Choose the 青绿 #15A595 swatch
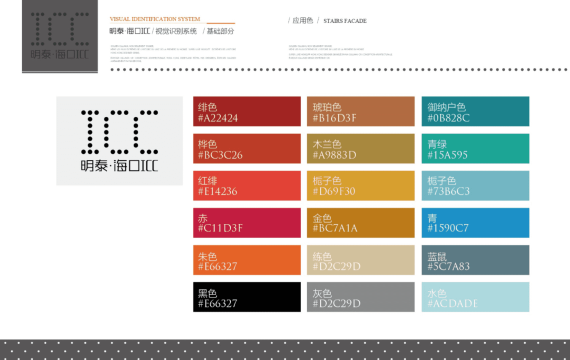The height and width of the screenshot is (360, 570). [475, 148]
